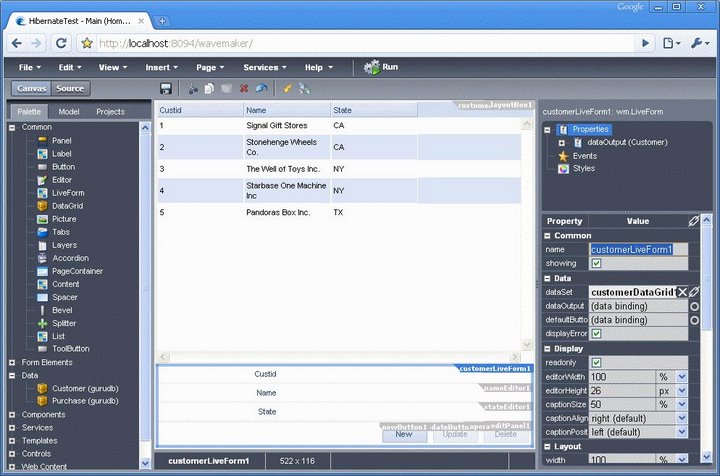Open the Services menu
Image resolution: width=720 pixels, height=476 pixels.
click(x=265, y=67)
